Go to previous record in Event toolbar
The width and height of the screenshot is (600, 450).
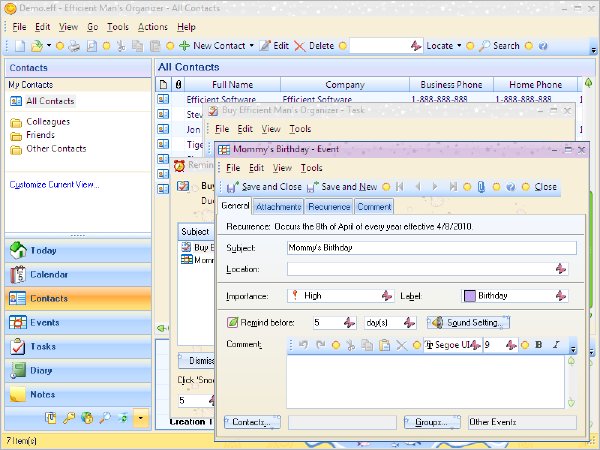pos(418,187)
